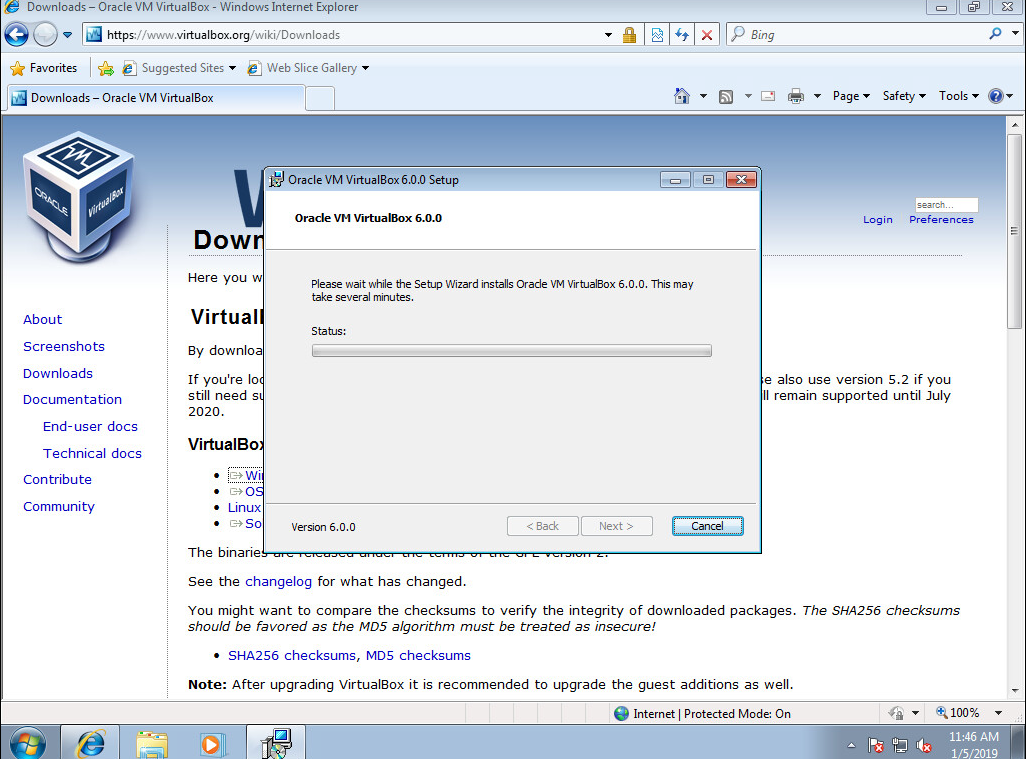
Task: Open Windows Explorer folder in taskbar
Action: click(152, 744)
